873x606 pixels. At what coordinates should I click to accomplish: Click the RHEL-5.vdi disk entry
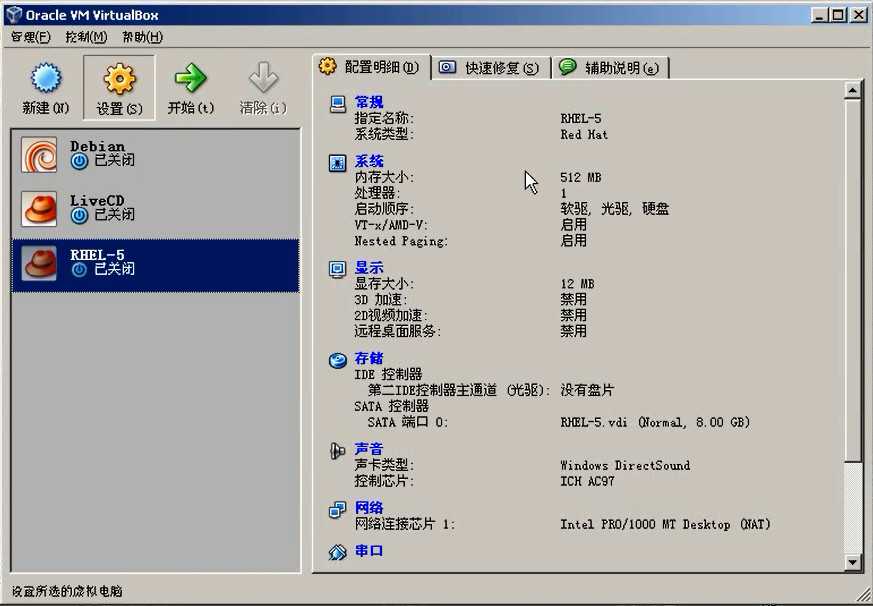[x=655, y=423]
